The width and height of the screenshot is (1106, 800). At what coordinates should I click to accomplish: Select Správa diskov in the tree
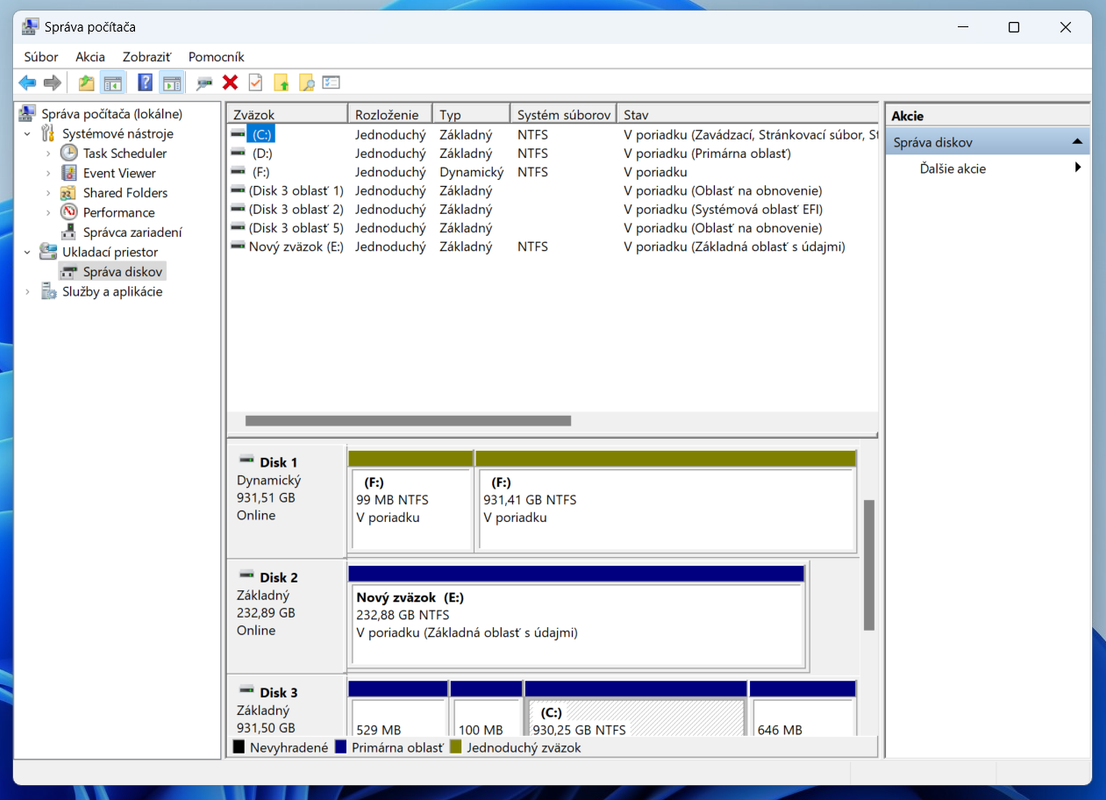122,272
